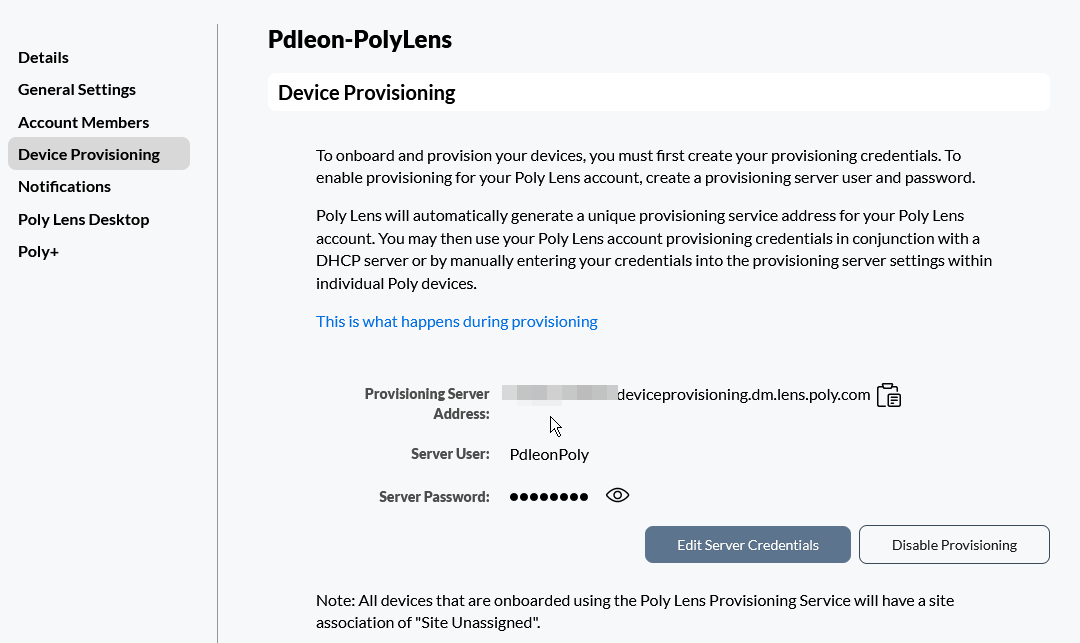Open General Settings from the sidebar
The image size is (1080, 643).
(77, 89)
